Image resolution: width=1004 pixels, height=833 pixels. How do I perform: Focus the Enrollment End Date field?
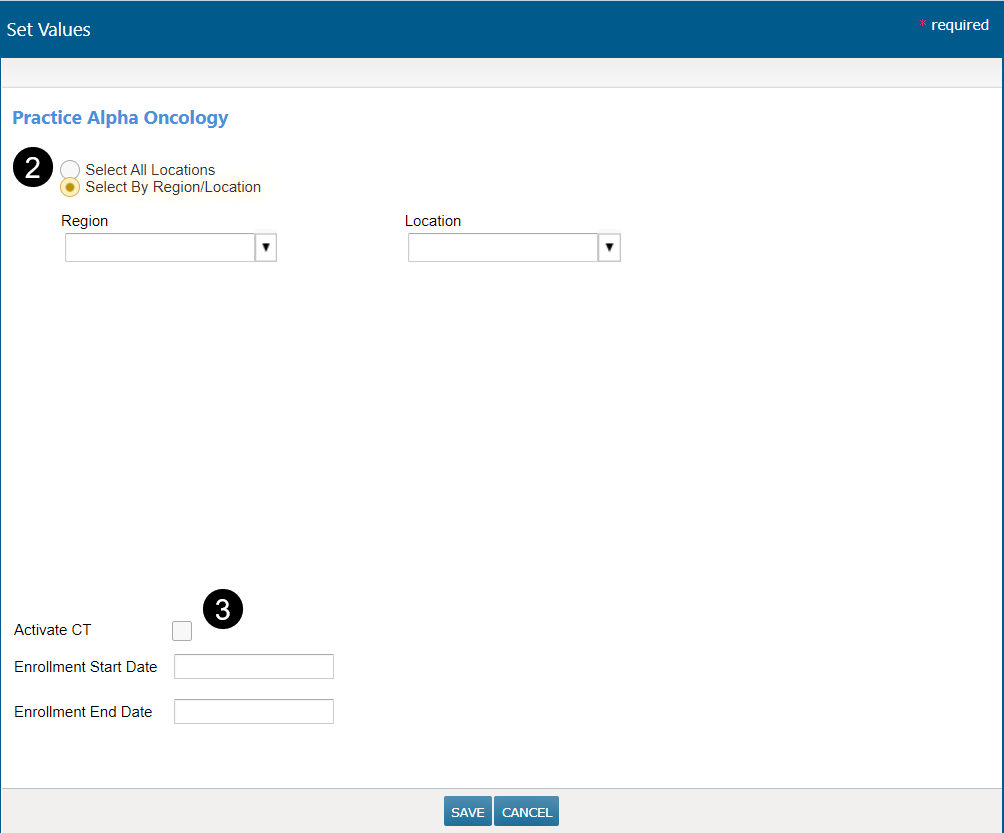254,712
